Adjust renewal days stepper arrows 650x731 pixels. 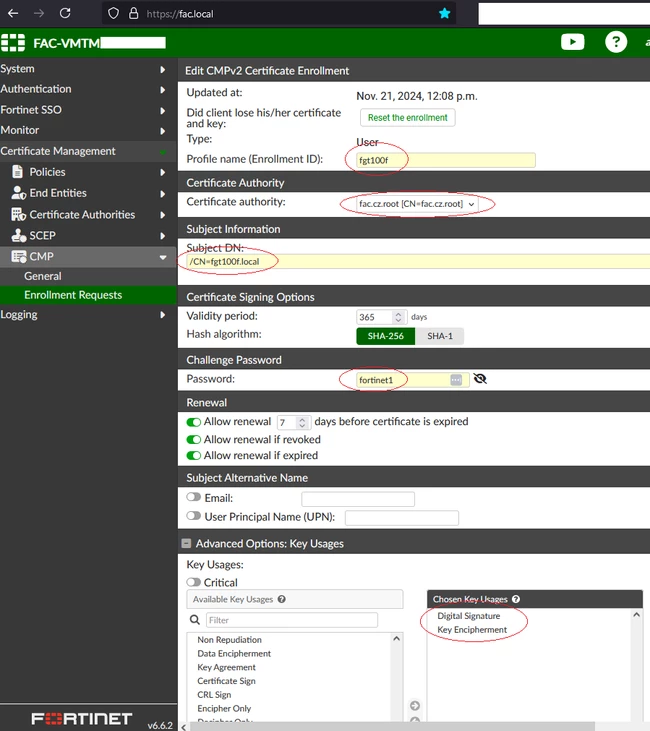tap(302, 422)
